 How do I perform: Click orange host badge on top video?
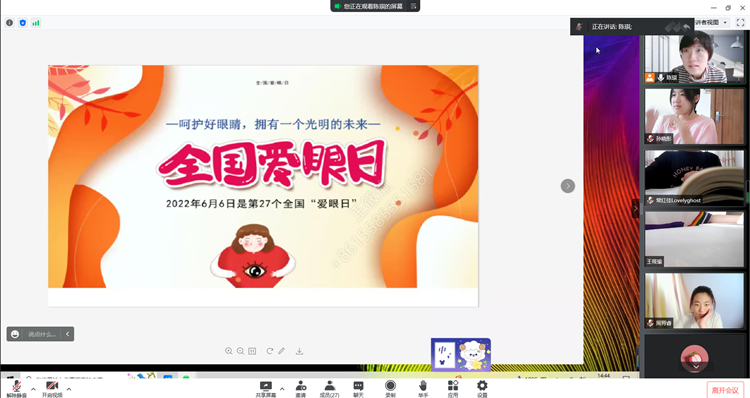click(x=650, y=77)
